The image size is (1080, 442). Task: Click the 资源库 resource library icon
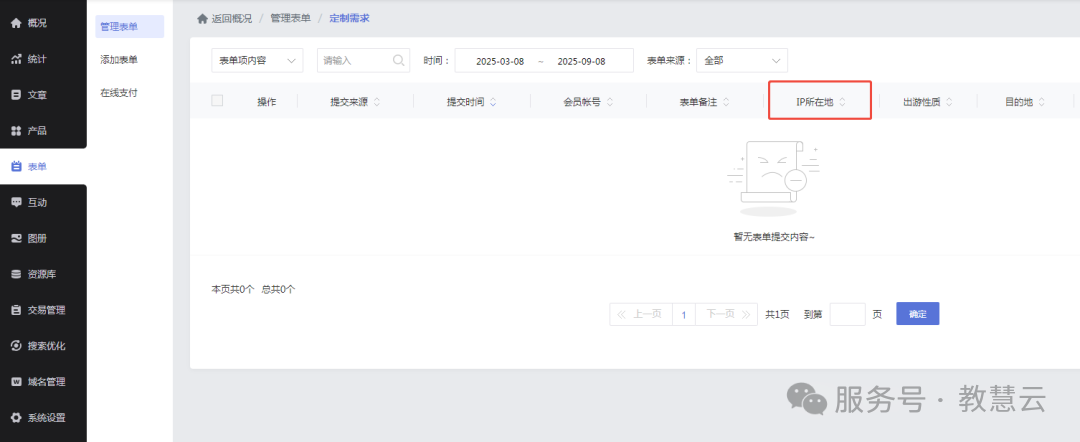(x=16, y=274)
